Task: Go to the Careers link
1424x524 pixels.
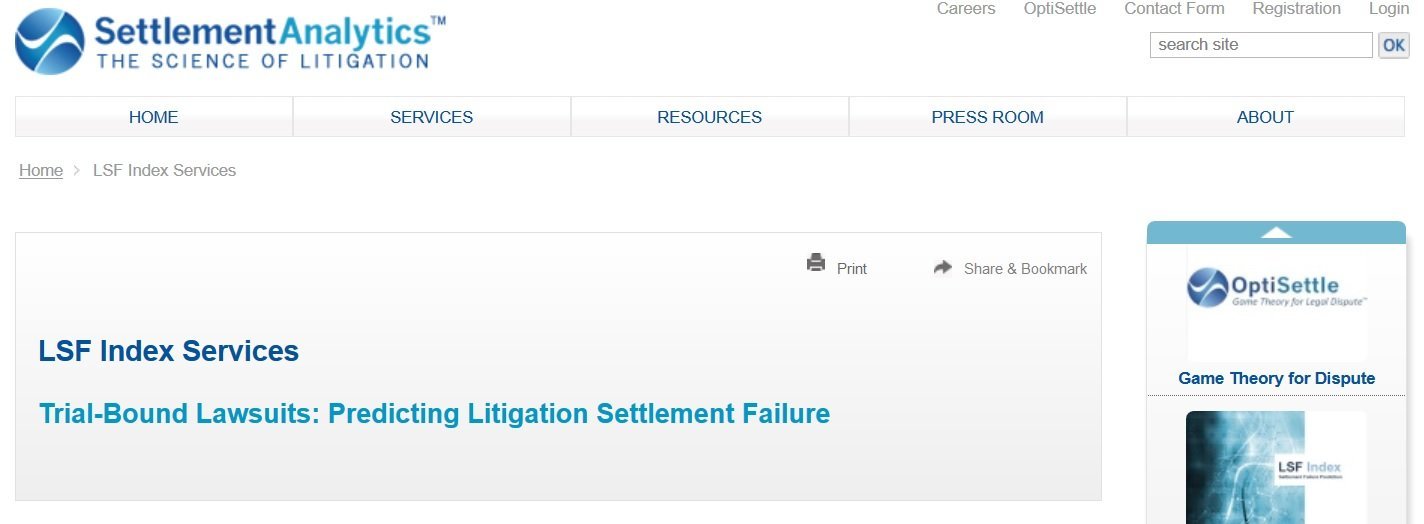Action: pos(966,9)
